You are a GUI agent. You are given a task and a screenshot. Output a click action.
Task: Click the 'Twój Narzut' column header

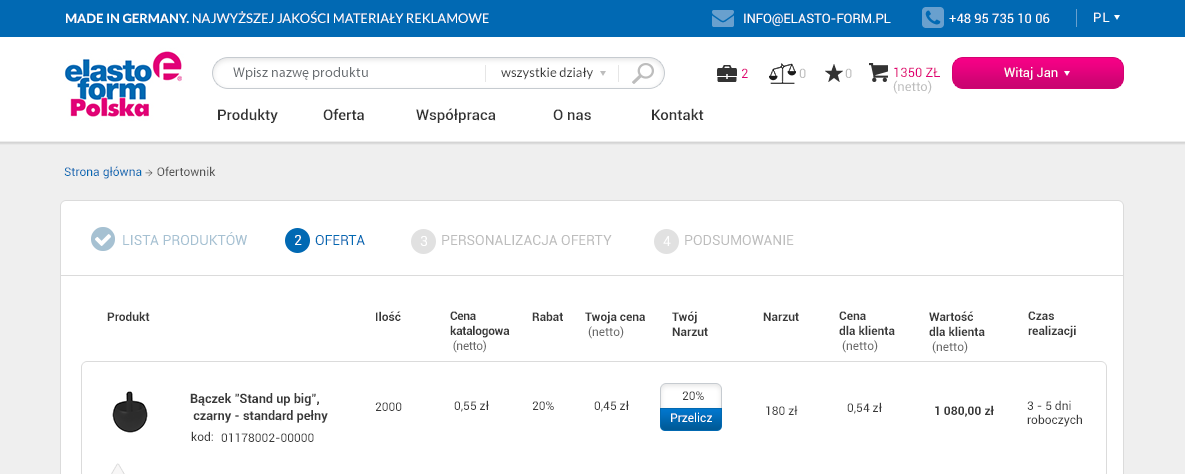(x=690, y=324)
